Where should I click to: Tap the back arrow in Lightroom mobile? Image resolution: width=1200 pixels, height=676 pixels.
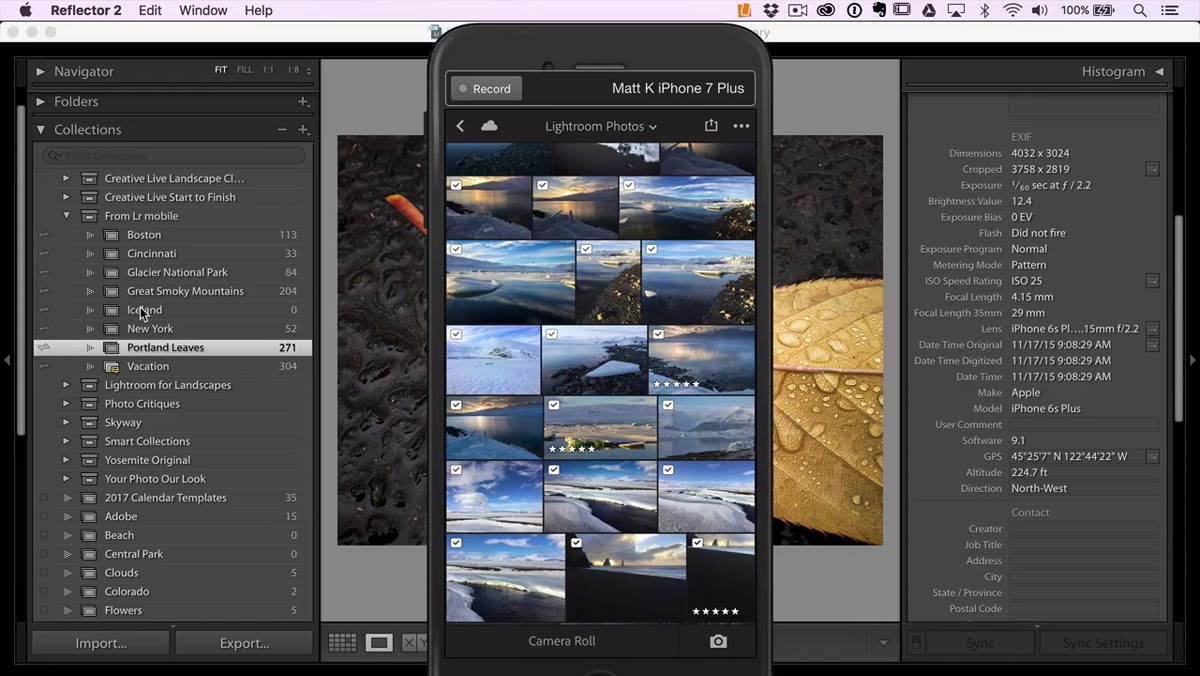click(460, 126)
